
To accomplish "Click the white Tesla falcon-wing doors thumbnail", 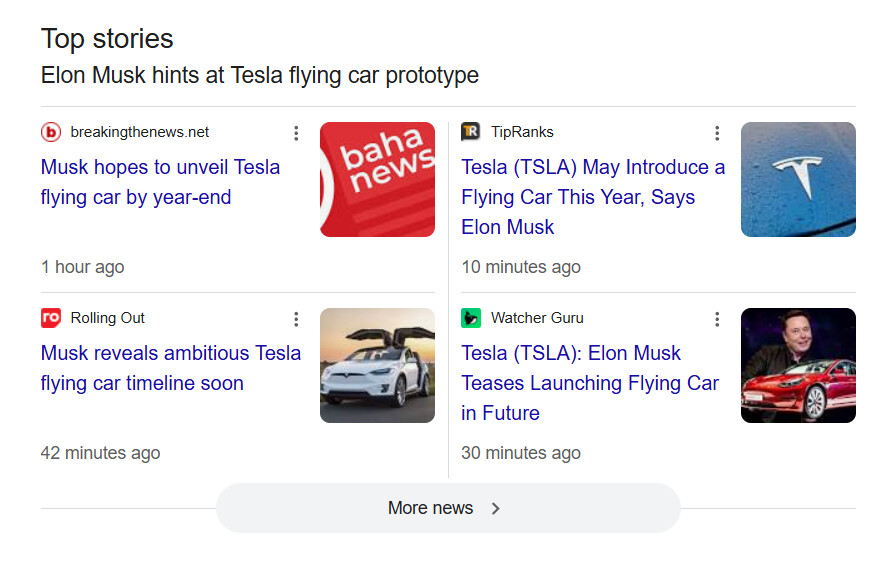I will tap(377, 366).
